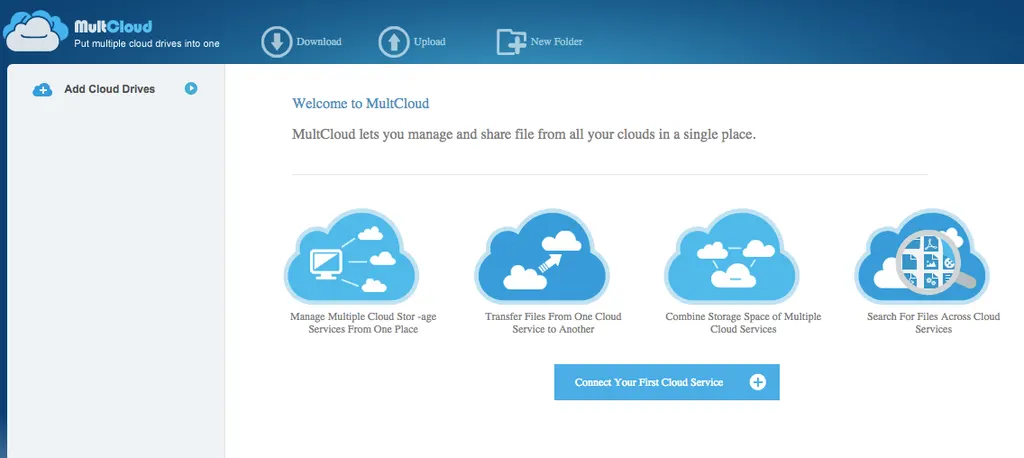
Task: Click the 'Welcome to MultCloud' heading
Action: click(x=360, y=103)
